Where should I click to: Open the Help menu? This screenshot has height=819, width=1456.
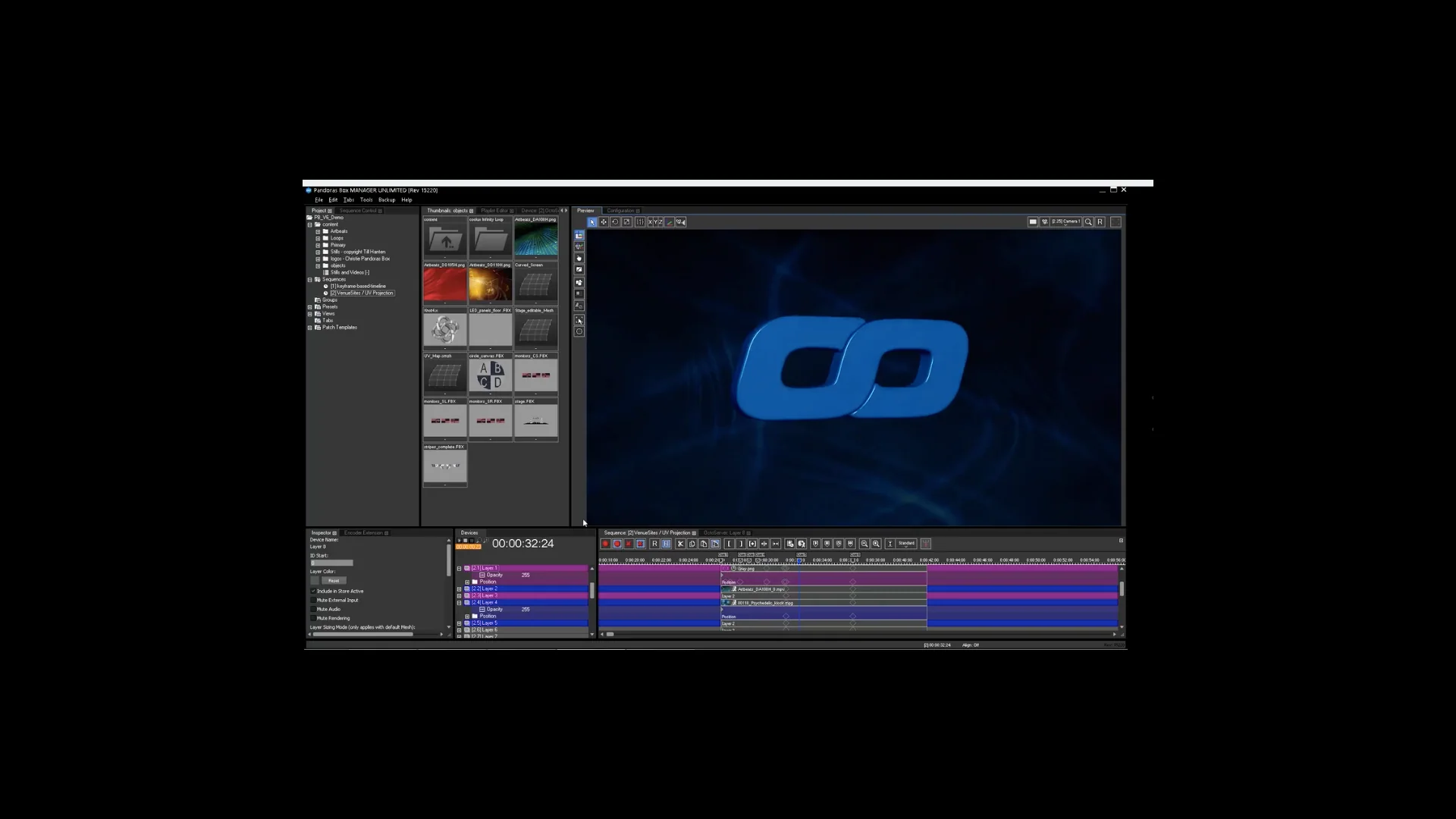[x=406, y=200]
